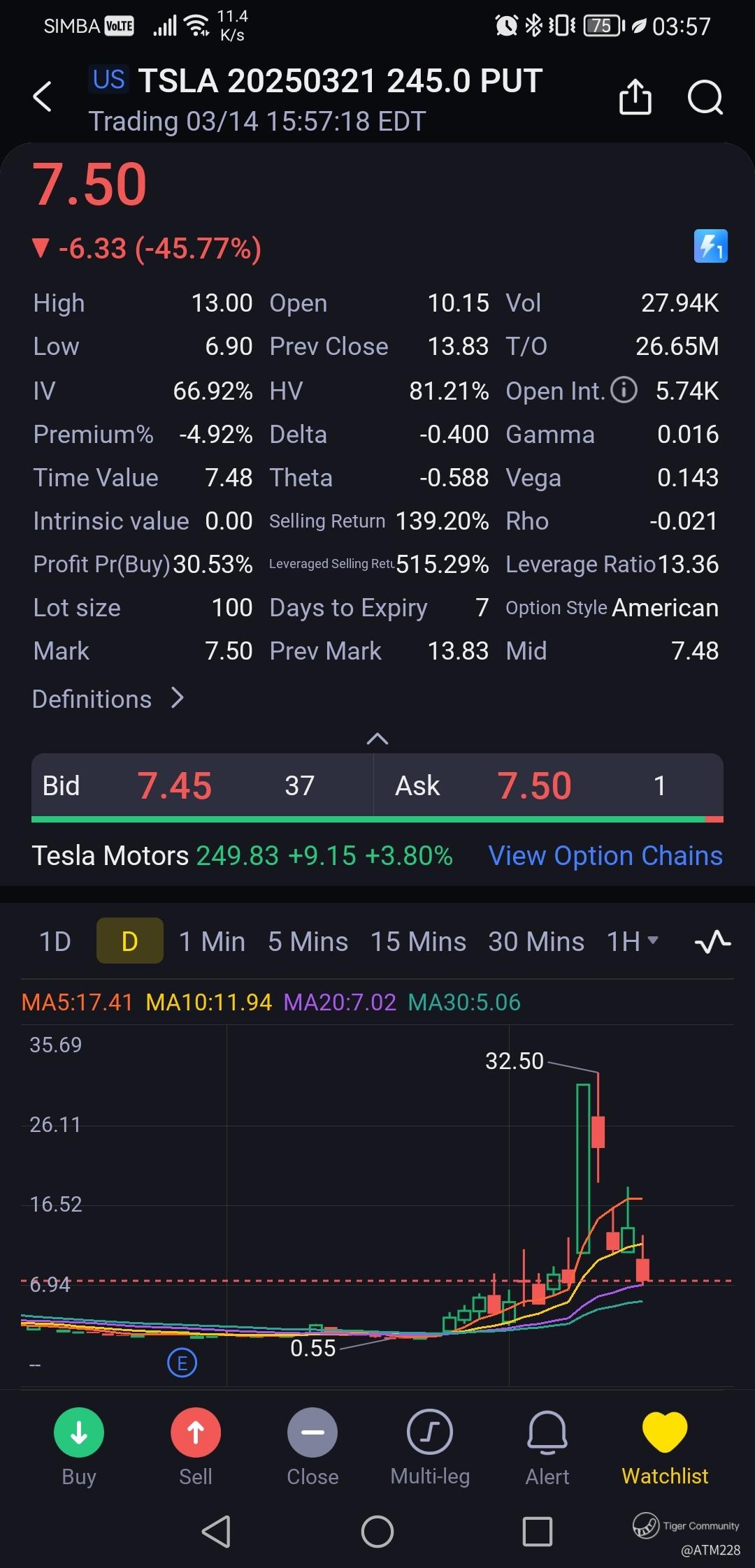This screenshot has width=755, height=1568.
Task: Switch to the 5 Mins chart tab
Action: 308,942
